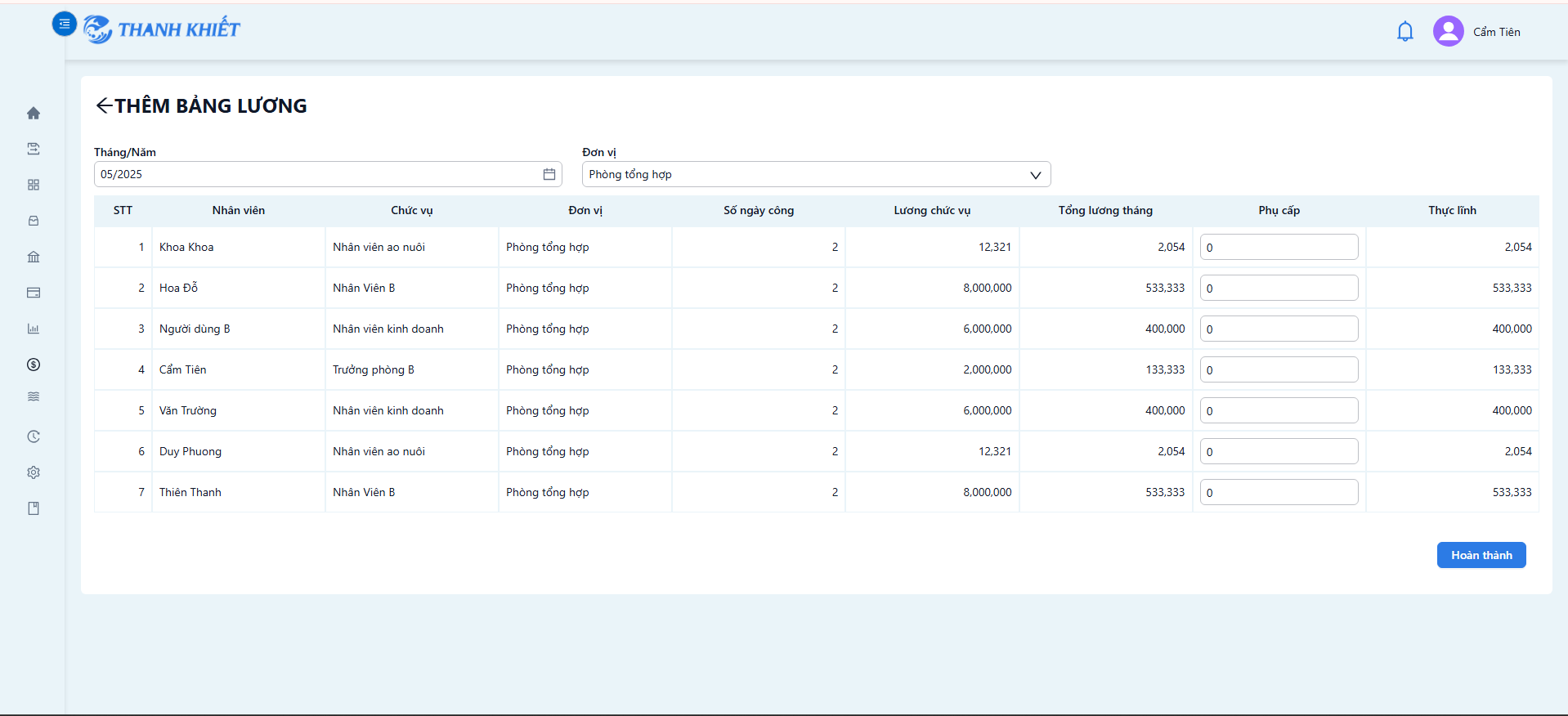
Task: Click the Tháng/Năm field label
Action: click(124, 152)
